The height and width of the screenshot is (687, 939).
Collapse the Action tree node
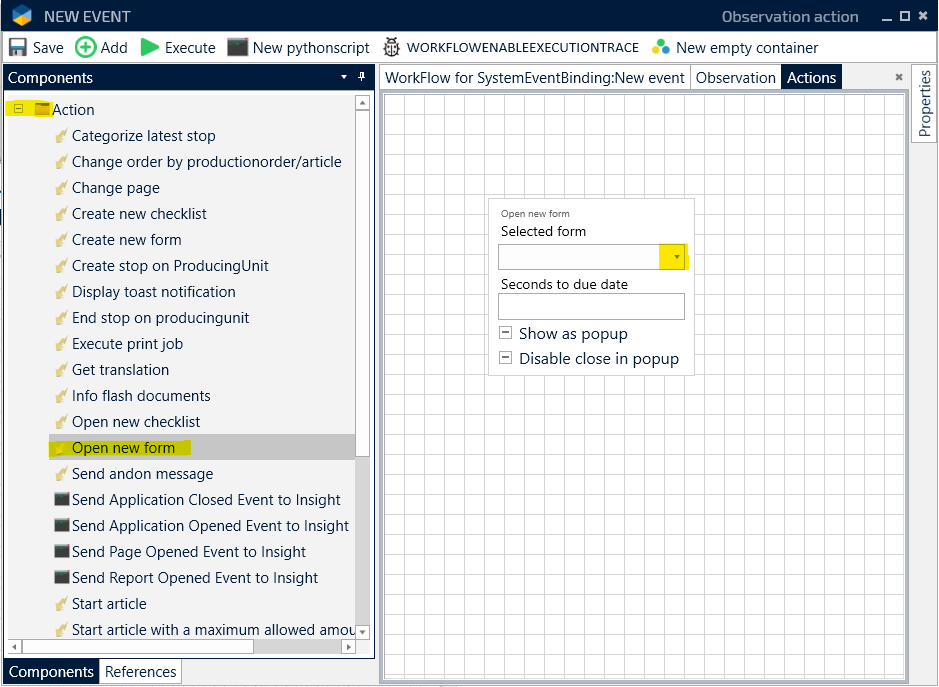tap(19, 109)
